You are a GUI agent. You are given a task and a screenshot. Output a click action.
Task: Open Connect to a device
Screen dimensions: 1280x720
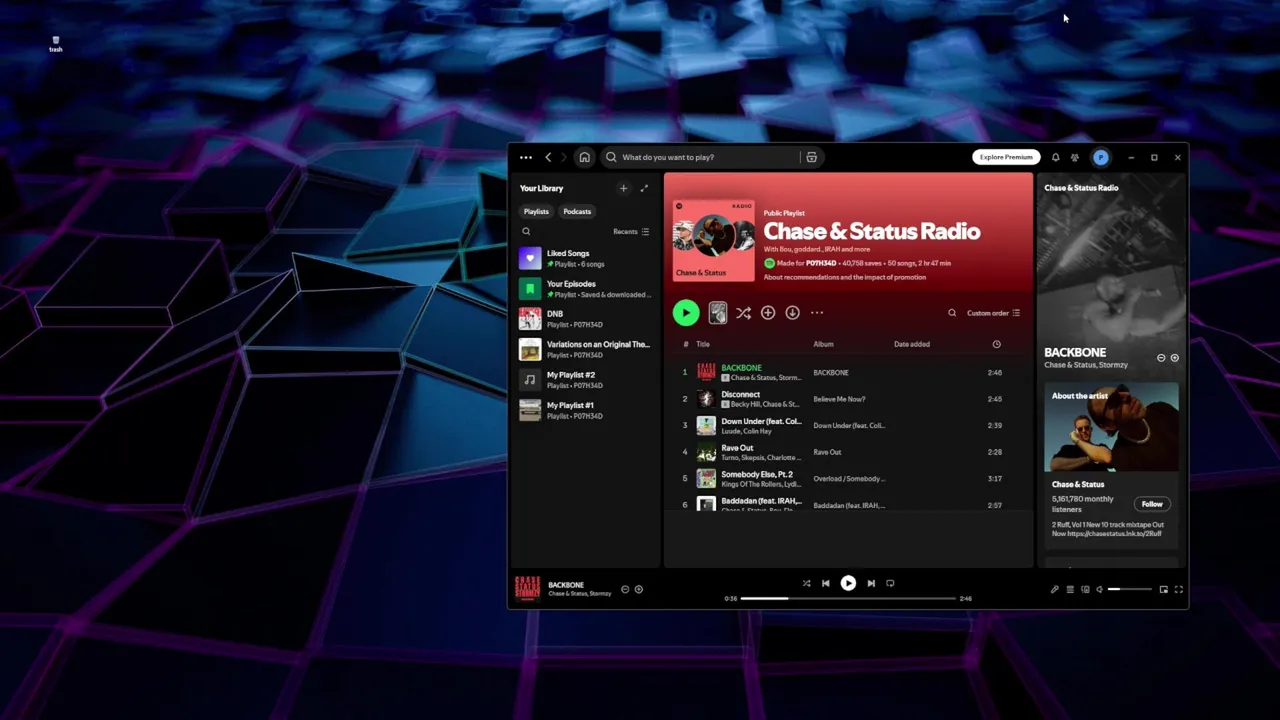[x=1085, y=589]
